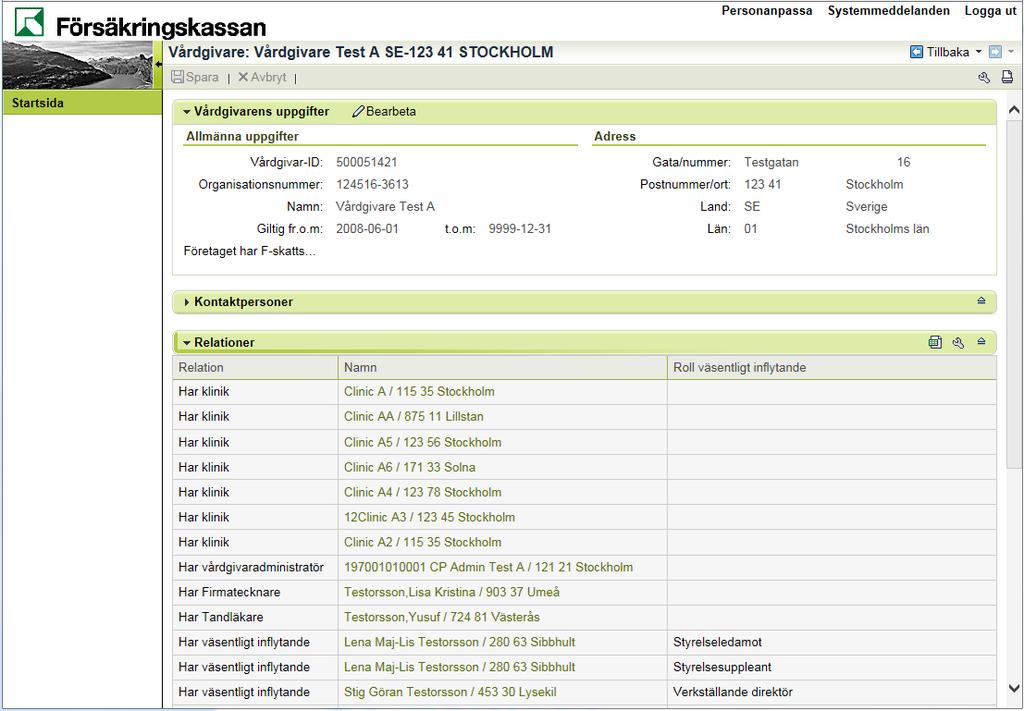Click the Bearbeta edit button

384,112
